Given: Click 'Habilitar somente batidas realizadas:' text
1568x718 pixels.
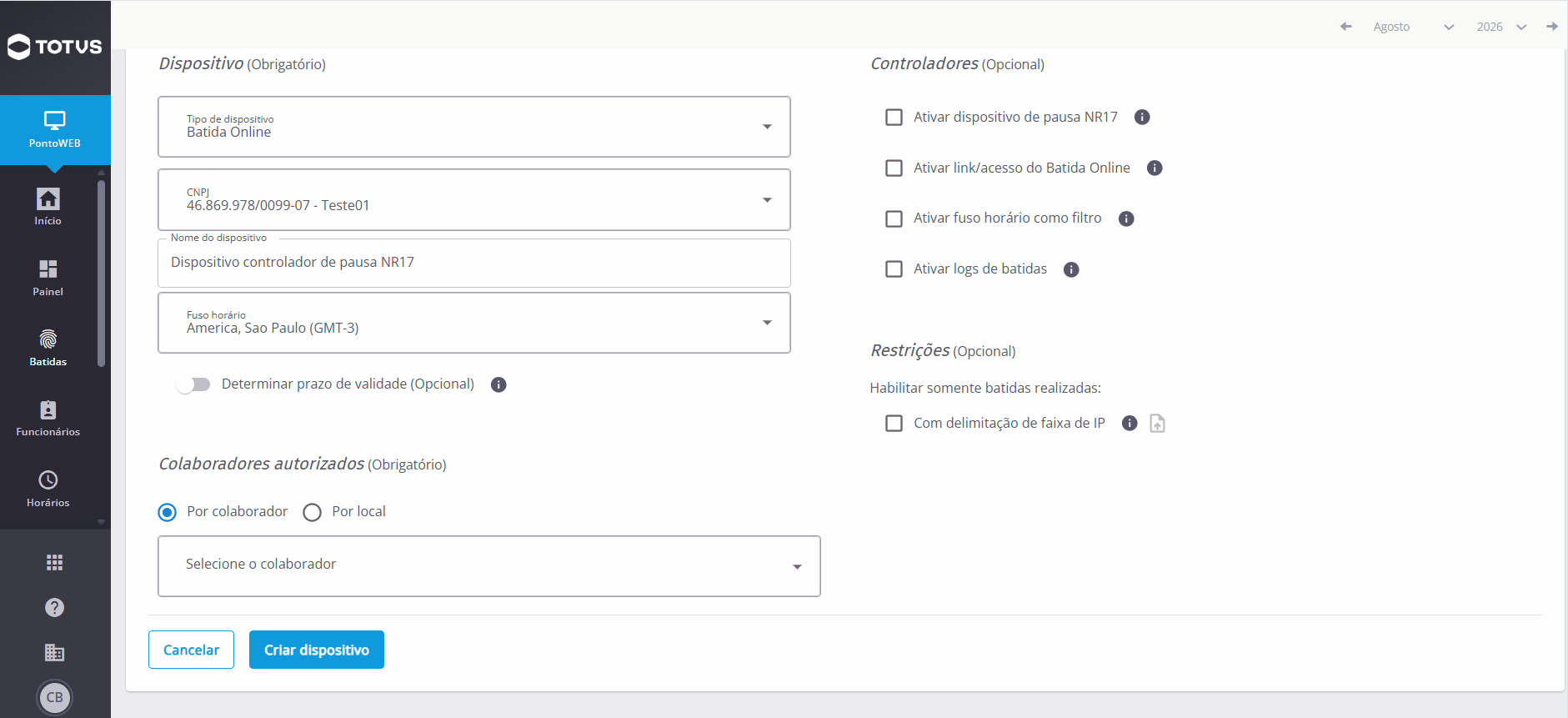Looking at the screenshot, I should click(985, 388).
